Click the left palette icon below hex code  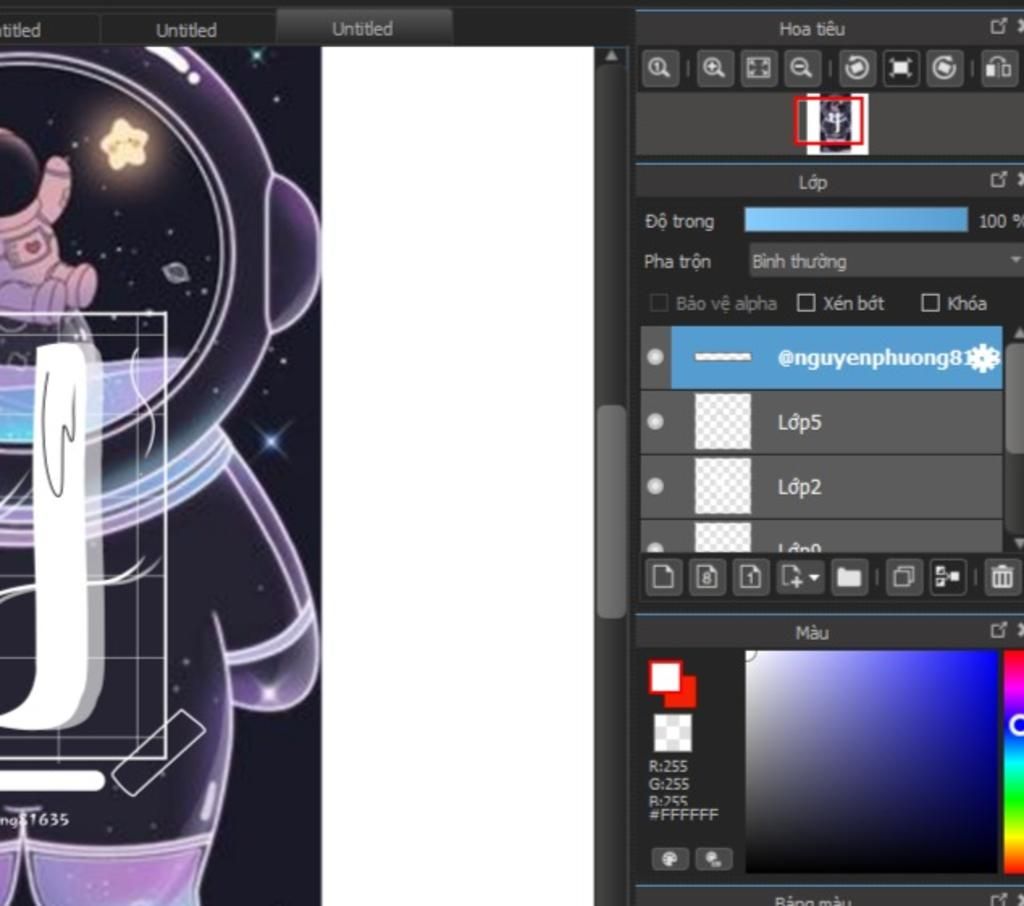point(669,859)
